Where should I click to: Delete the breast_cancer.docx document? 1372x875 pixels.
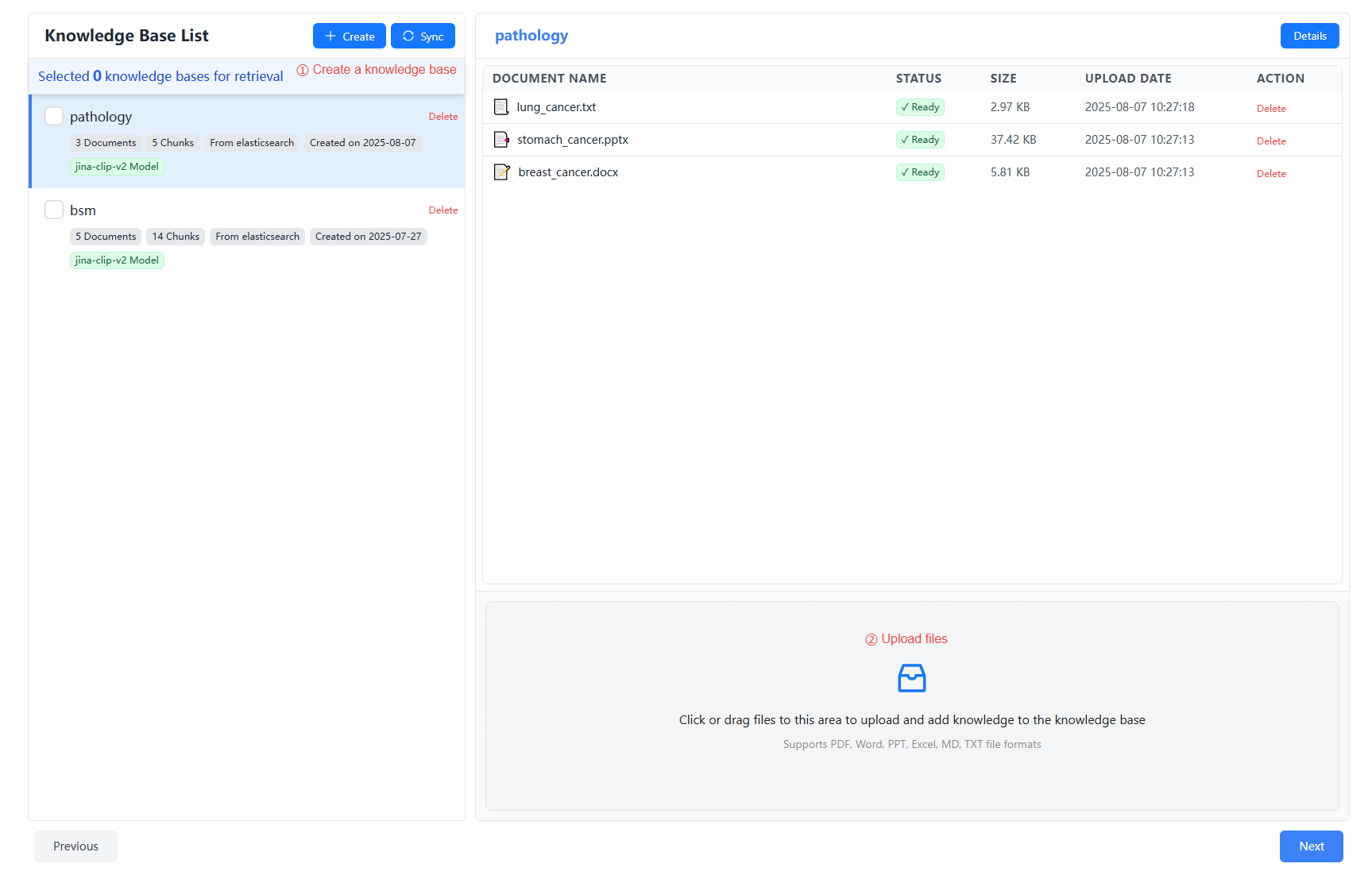(1270, 174)
